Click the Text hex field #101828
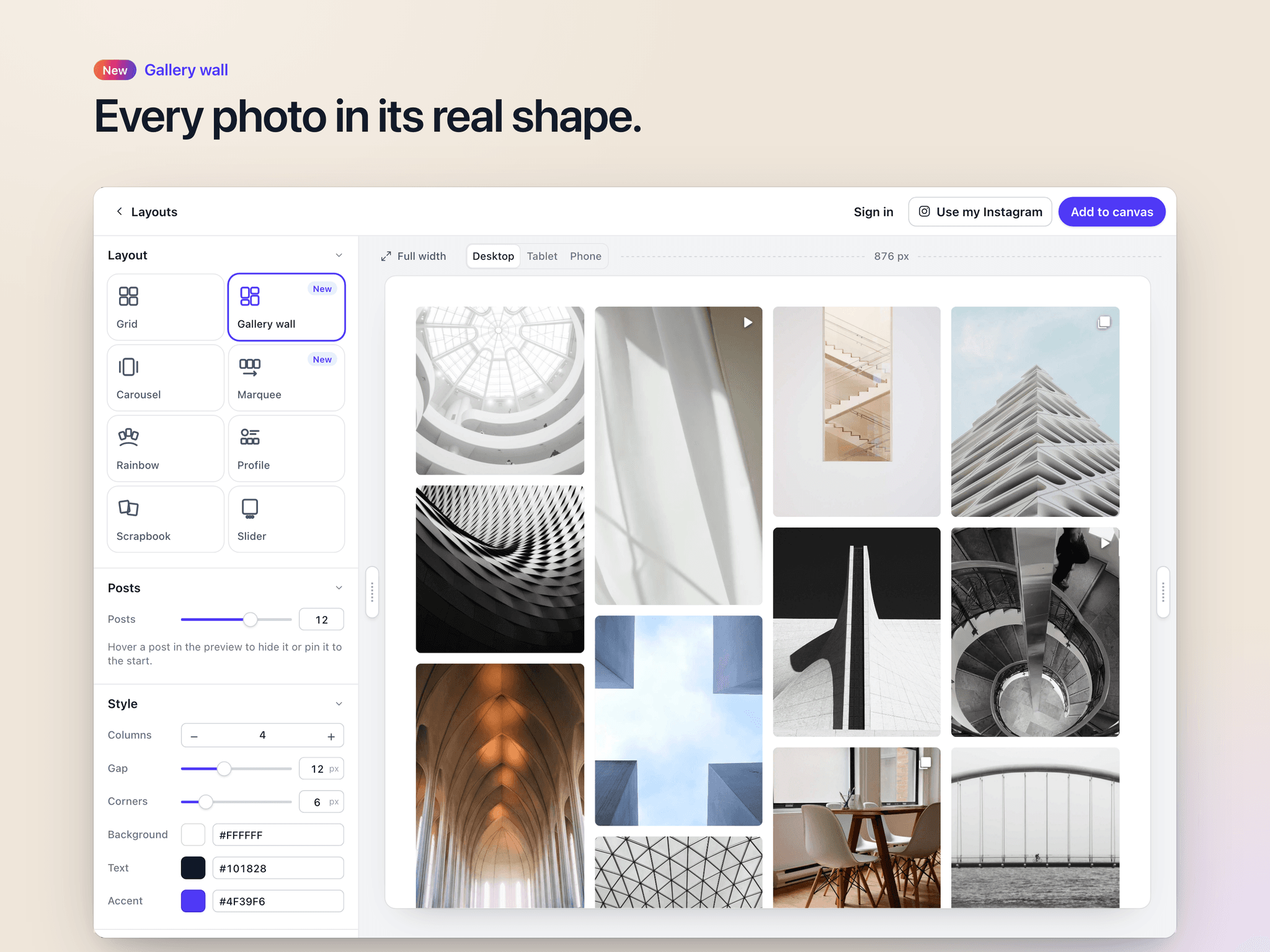This screenshot has height=952, width=1270. (x=278, y=868)
